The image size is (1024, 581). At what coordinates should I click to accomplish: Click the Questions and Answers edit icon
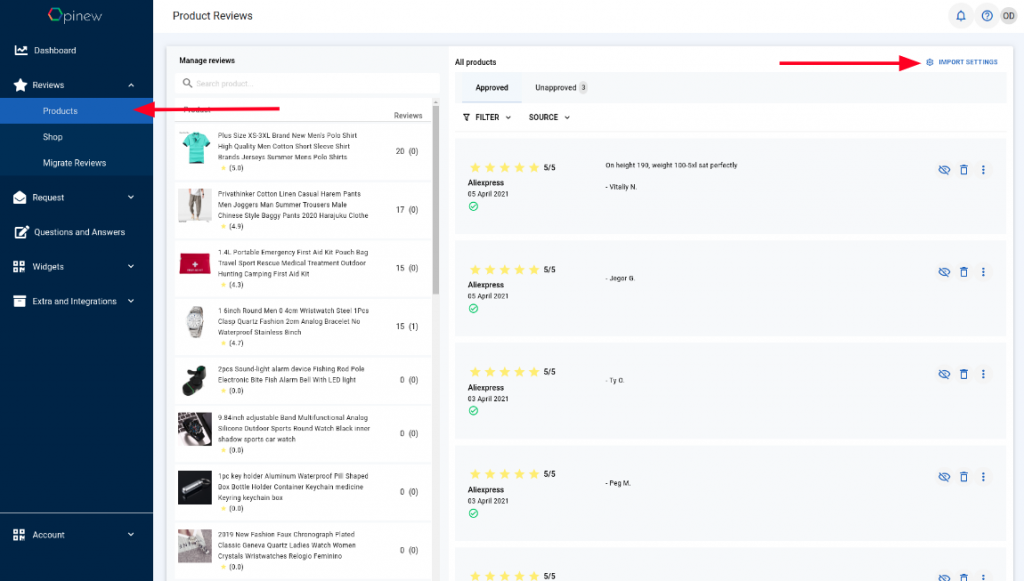21,232
